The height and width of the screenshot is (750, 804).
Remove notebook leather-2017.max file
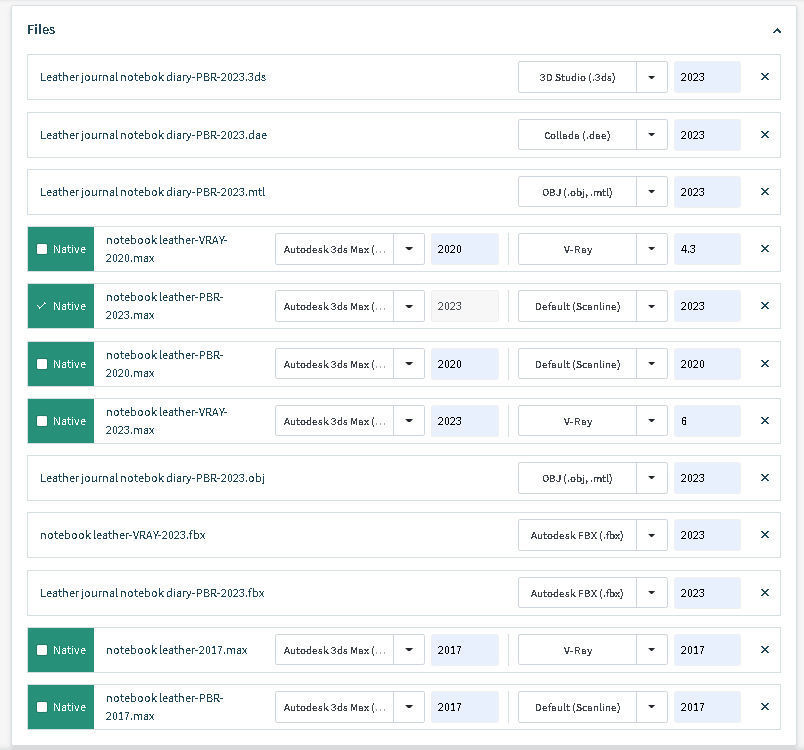765,650
